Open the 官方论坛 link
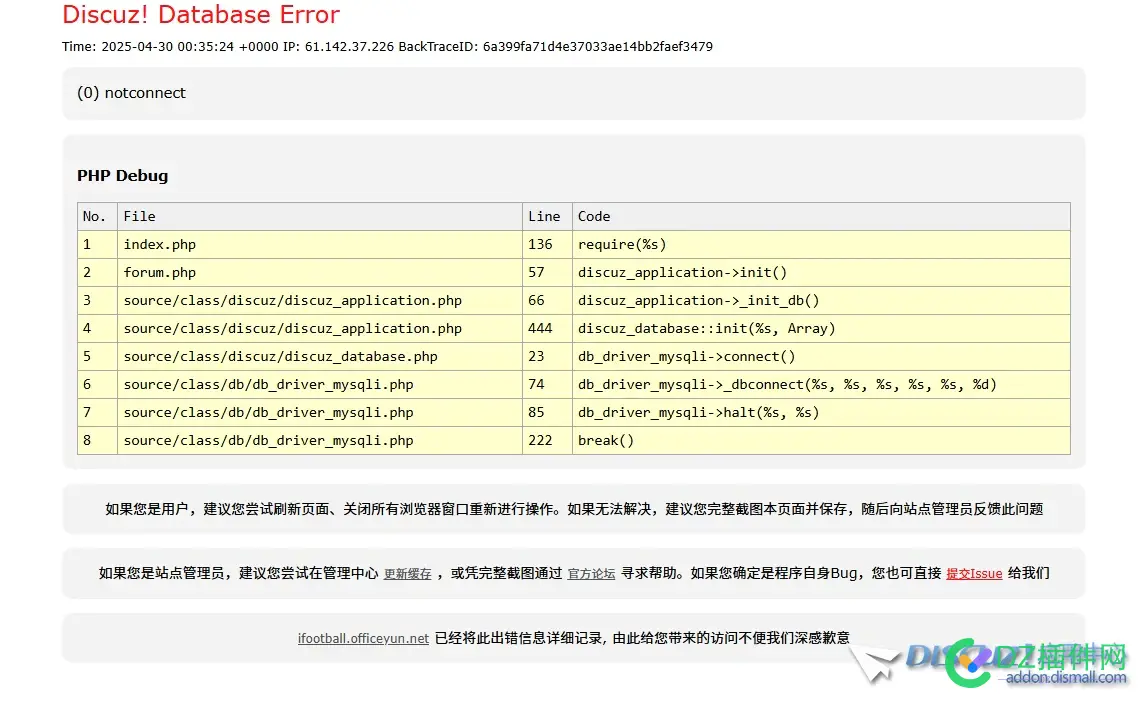Screen dimensions: 1145x703 pyautogui.click(x=591, y=574)
